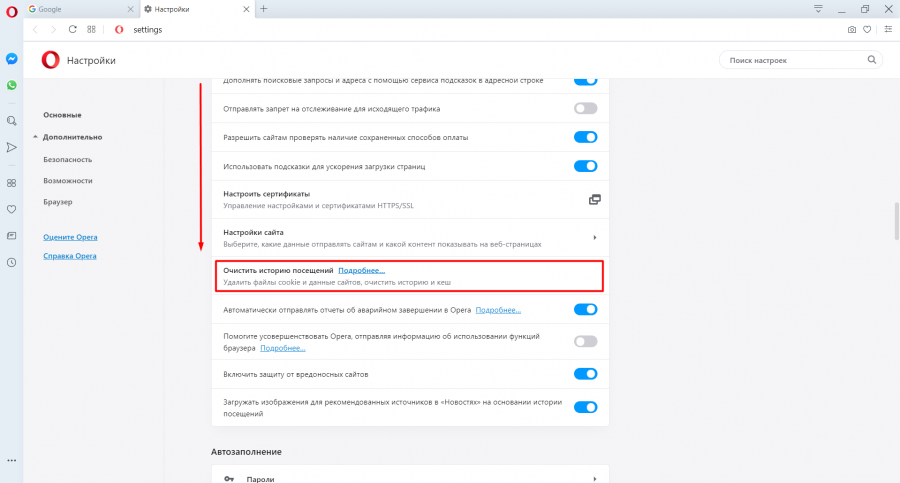Expand the Настройки сайта section arrow
This screenshot has height=483, width=900.
coord(595,237)
